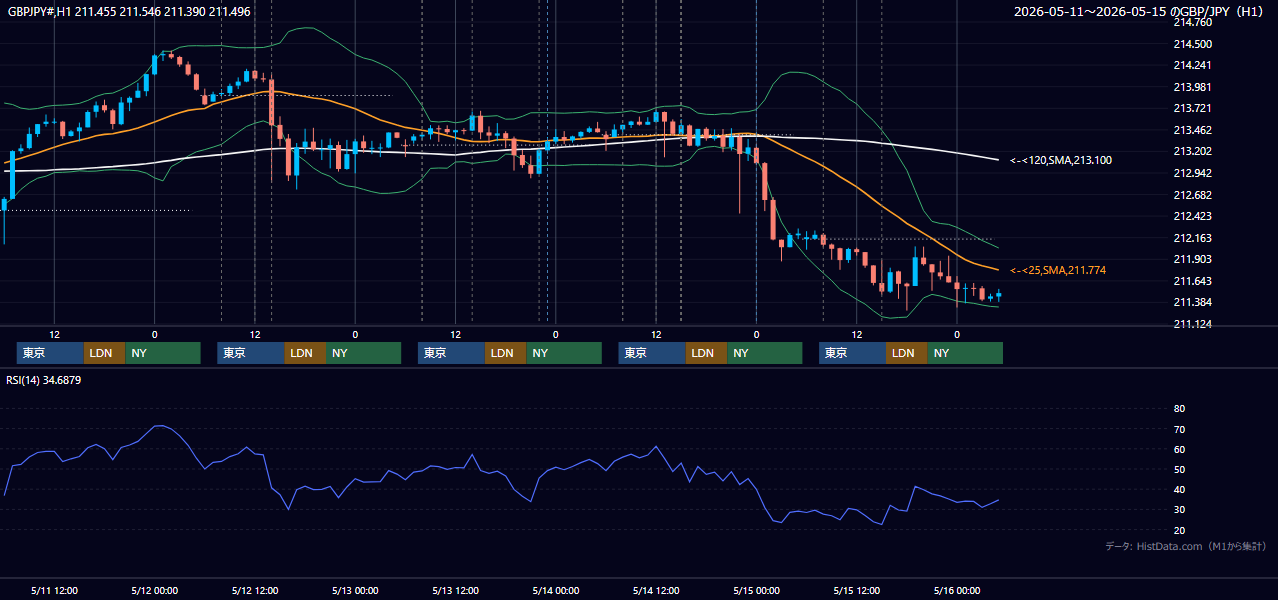Screen dimensions: 1278x600
Task: Click the 5/13 00:00 date label
Action: (355, 590)
